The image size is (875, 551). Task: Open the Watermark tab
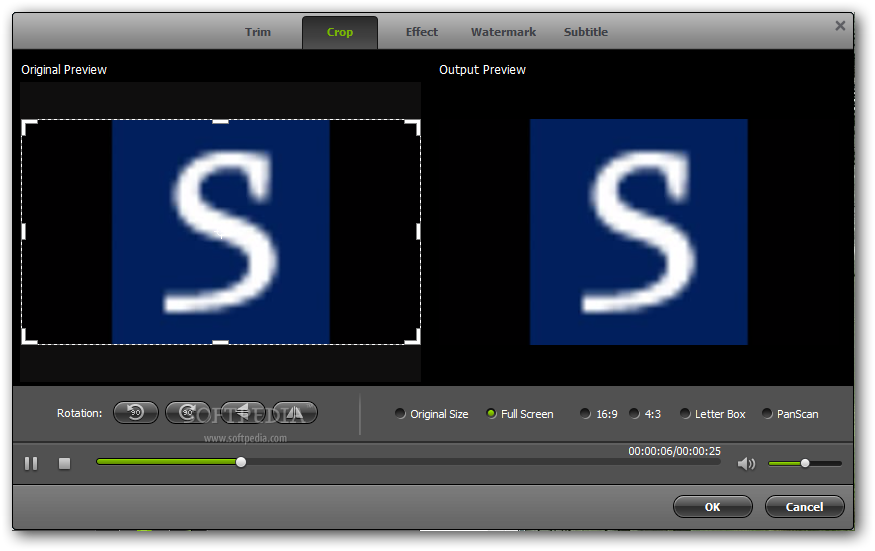503,32
